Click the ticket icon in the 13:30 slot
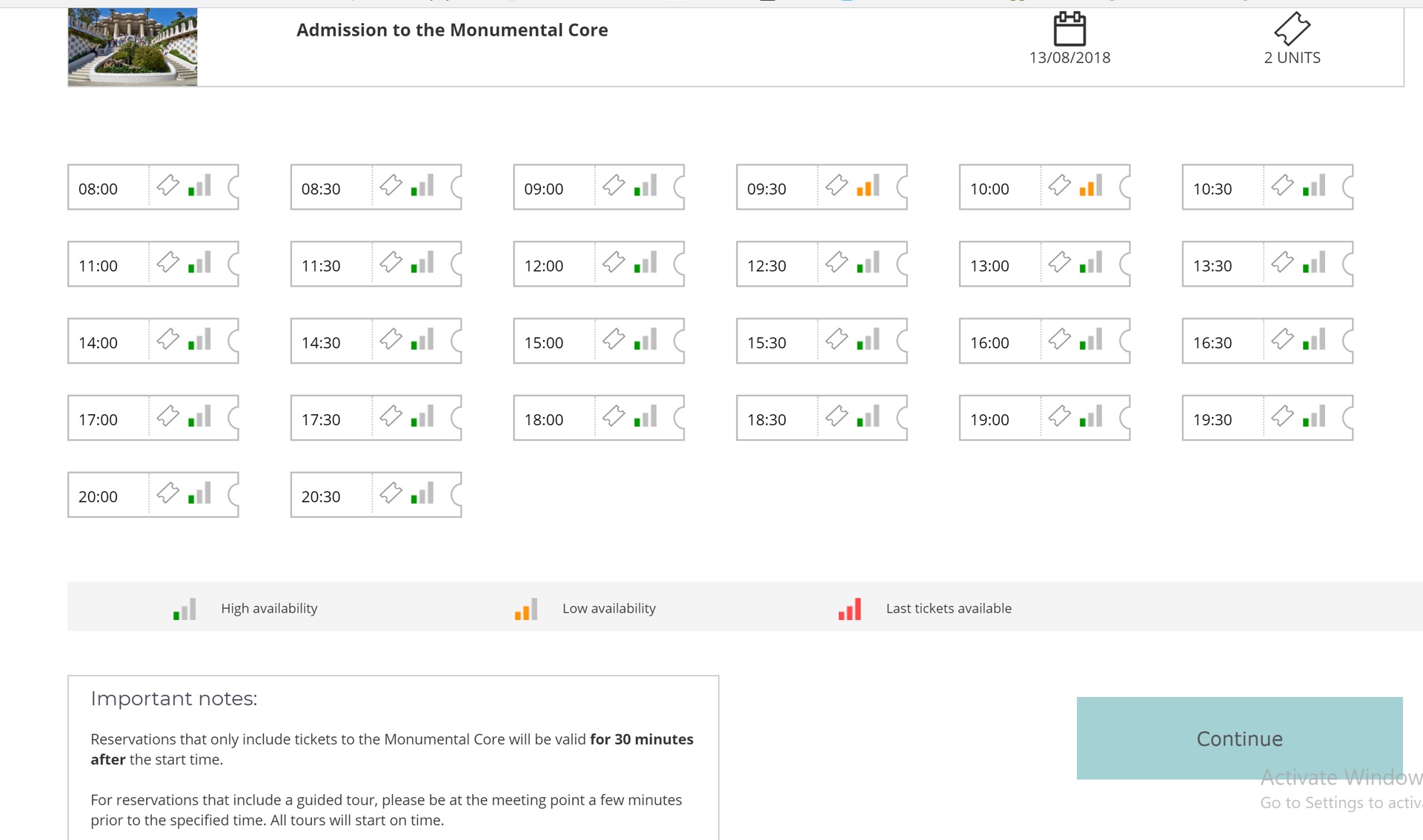 click(x=1283, y=261)
